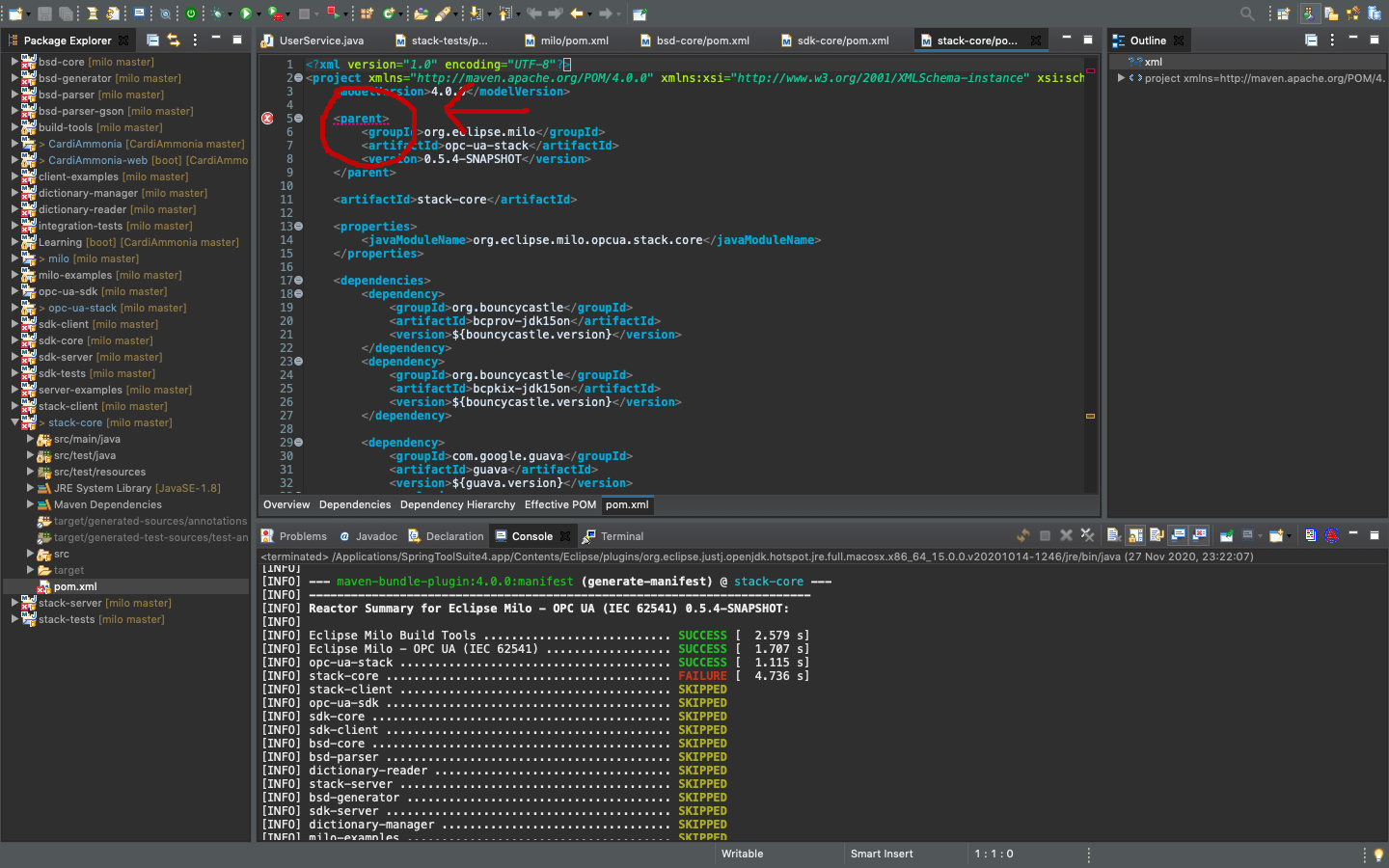Launch the green Run button
Screen dimensions: 1389x868
[x=246, y=14]
